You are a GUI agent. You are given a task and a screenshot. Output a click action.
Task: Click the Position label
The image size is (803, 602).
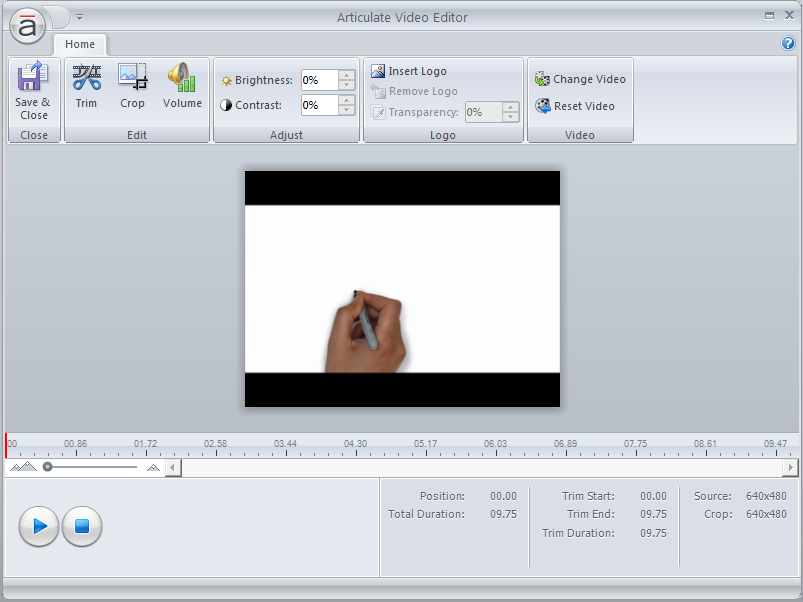[442, 496]
